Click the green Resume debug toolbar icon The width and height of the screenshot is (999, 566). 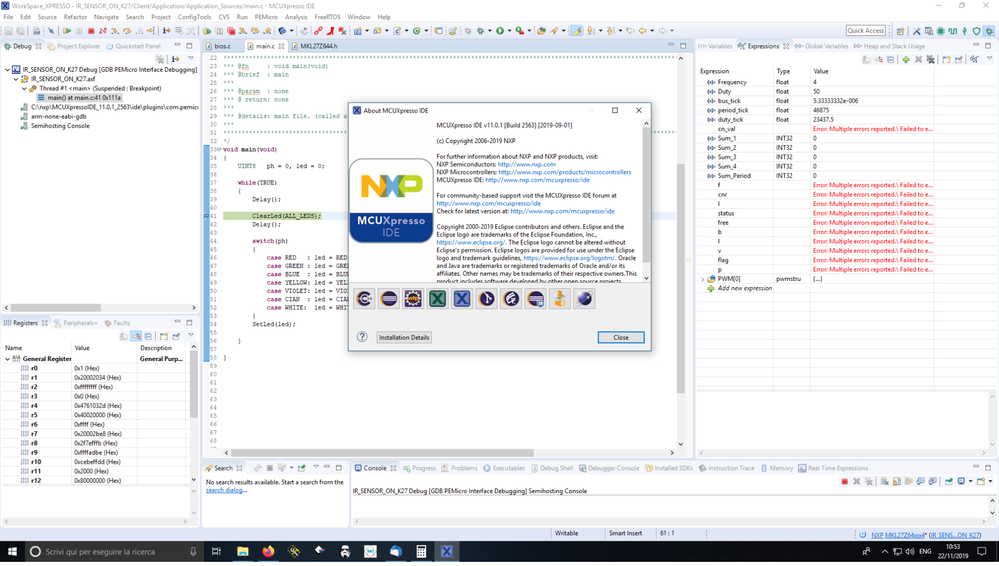tap(66, 31)
